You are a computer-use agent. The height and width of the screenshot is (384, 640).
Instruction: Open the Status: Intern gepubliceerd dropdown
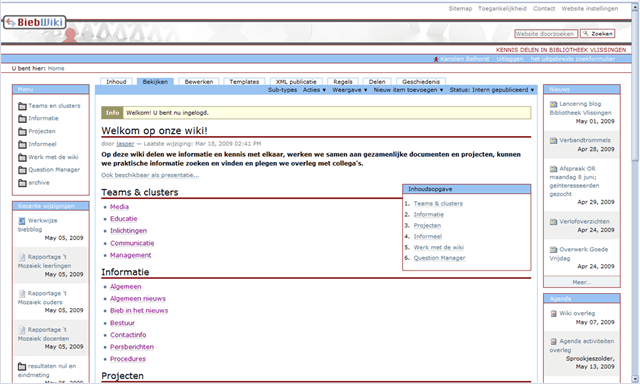tap(492, 90)
